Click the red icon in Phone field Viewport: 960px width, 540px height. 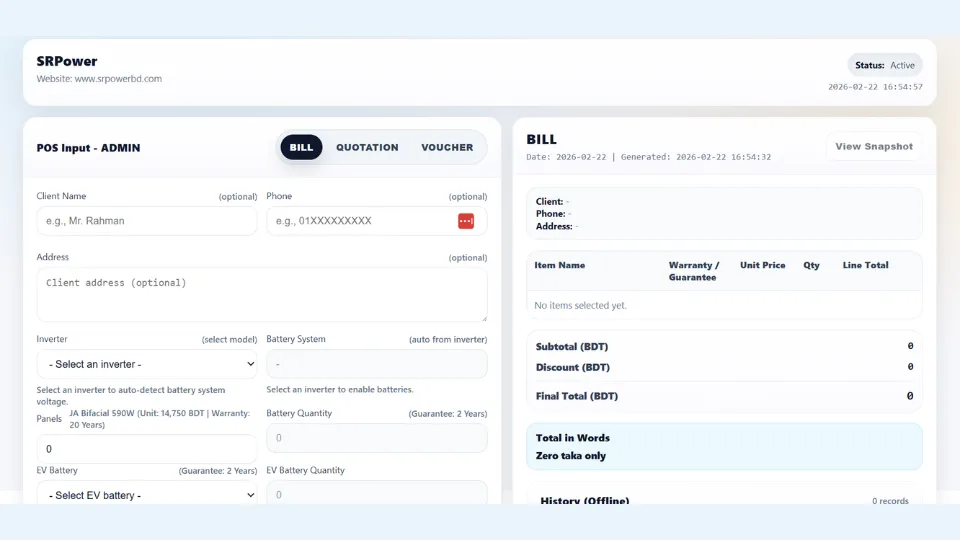(466, 221)
